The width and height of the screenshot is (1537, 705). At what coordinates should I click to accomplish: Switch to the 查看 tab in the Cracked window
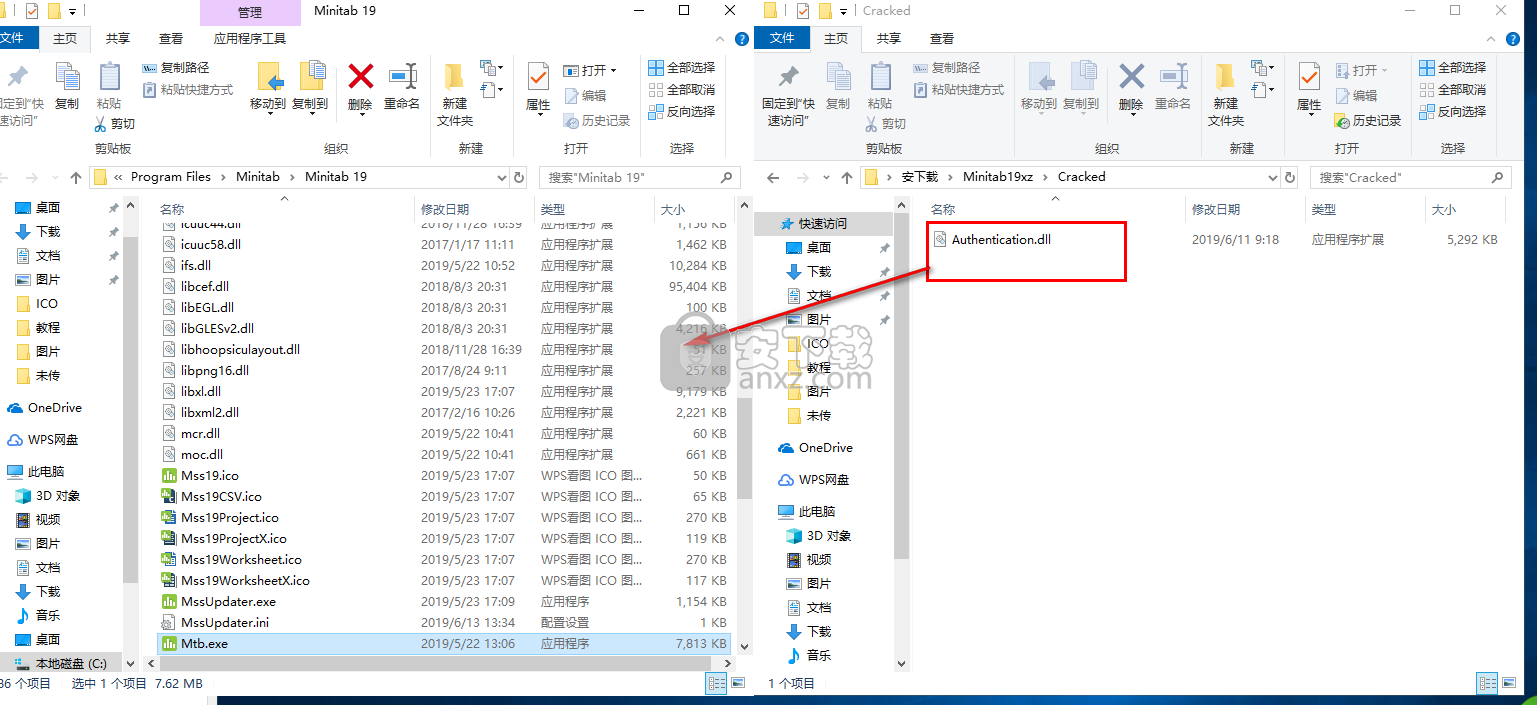[x=942, y=39]
